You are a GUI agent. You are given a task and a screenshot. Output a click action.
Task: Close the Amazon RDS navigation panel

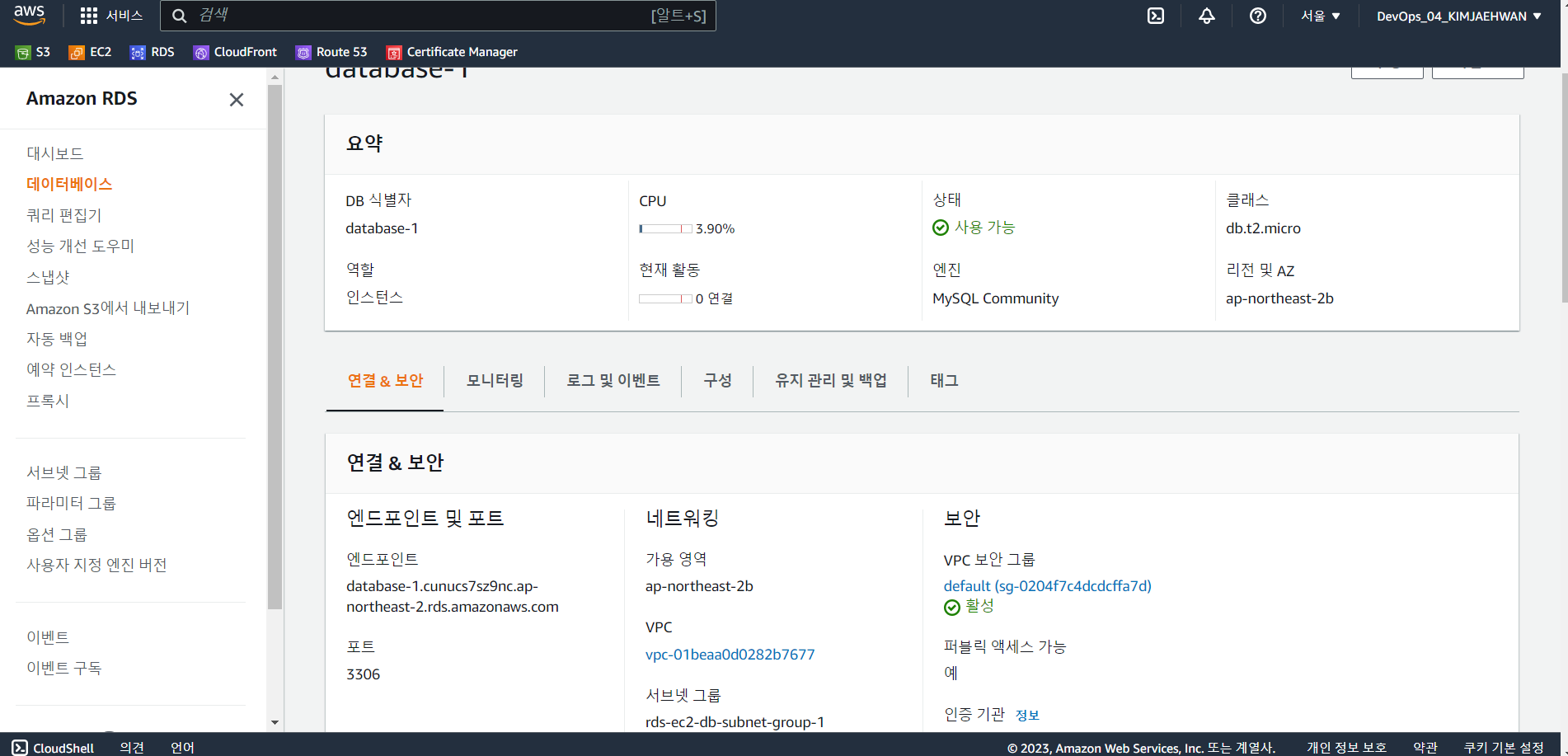point(237,100)
